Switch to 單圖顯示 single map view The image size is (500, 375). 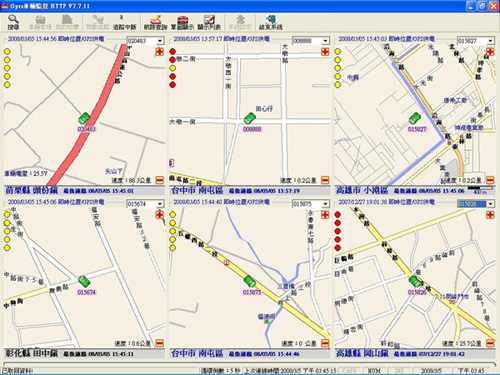pyautogui.click(x=182, y=22)
